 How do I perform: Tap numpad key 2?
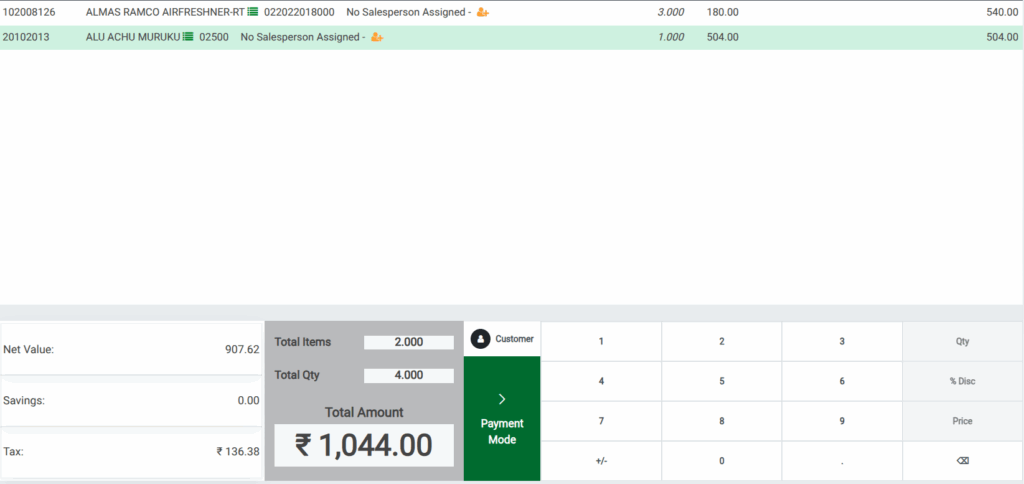pos(722,341)
